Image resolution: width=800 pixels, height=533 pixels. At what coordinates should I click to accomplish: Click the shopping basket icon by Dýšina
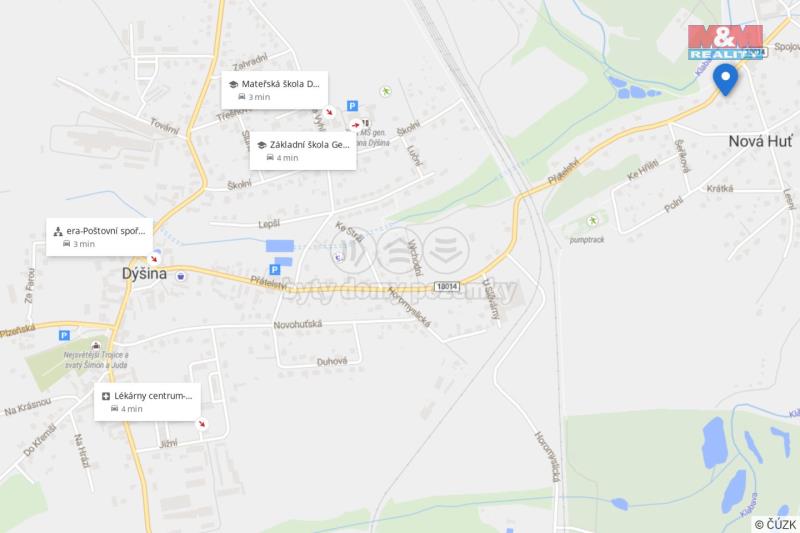(180, 276)
